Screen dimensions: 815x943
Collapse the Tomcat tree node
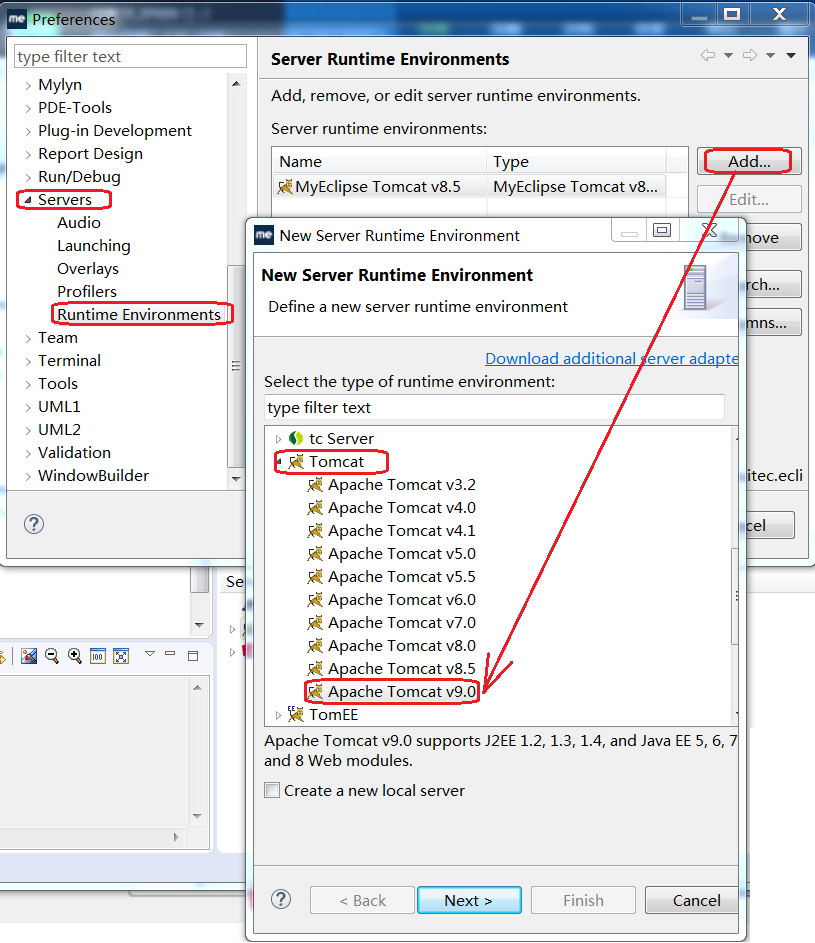(x=278, y=462)
